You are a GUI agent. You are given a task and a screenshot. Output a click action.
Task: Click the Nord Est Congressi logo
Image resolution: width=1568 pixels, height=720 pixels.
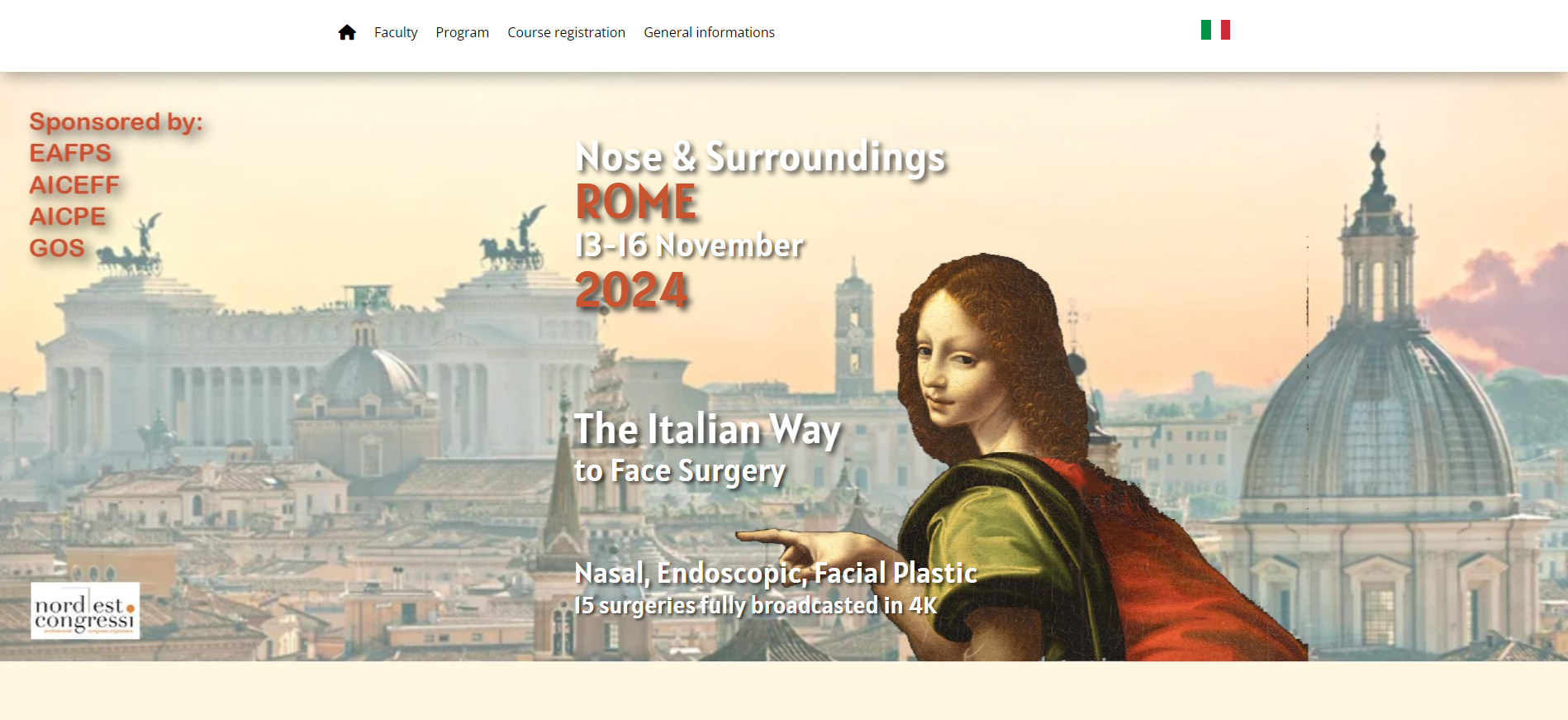point(85,611)
